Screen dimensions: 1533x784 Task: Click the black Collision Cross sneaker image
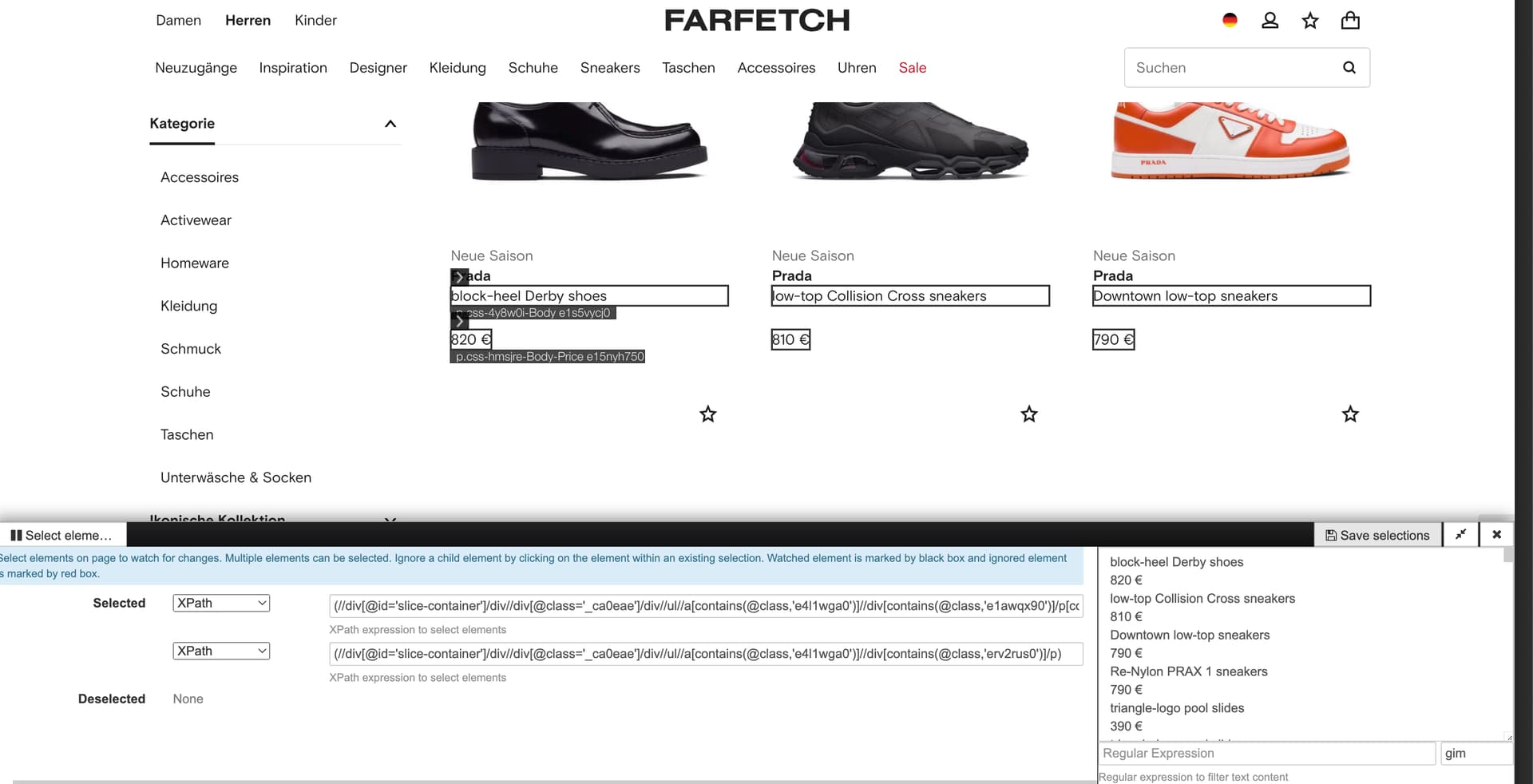(910, 141)
